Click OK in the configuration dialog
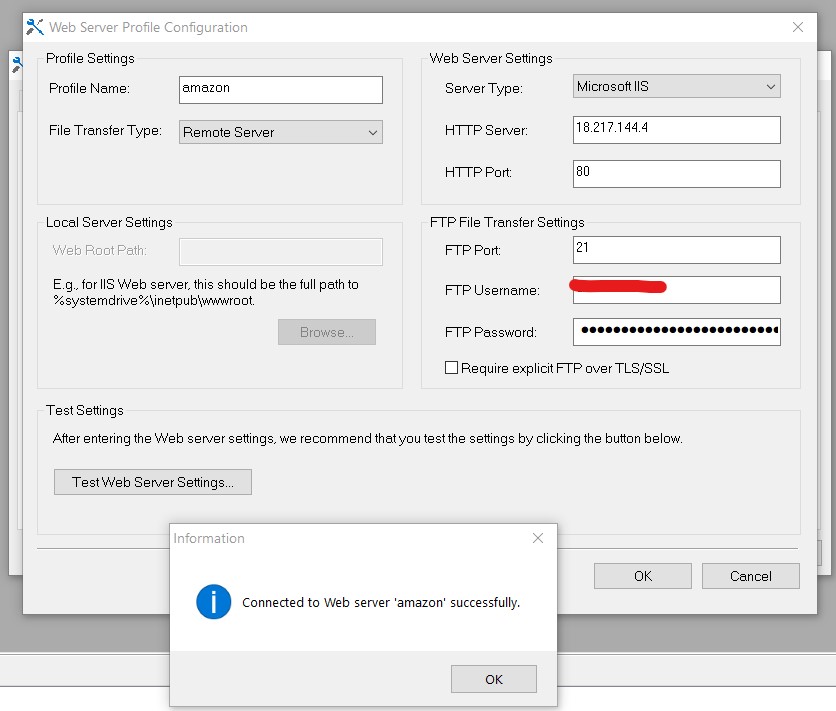 (x=642, y=576)
